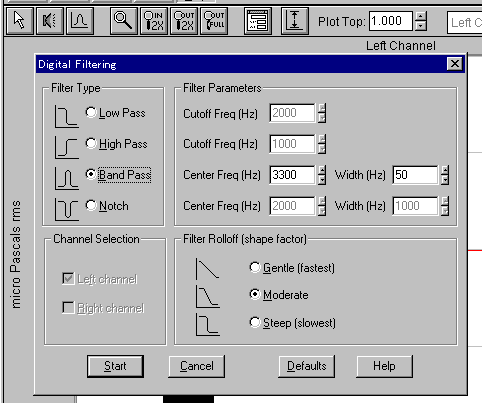Click the Zoom Out Full icon

214,21
